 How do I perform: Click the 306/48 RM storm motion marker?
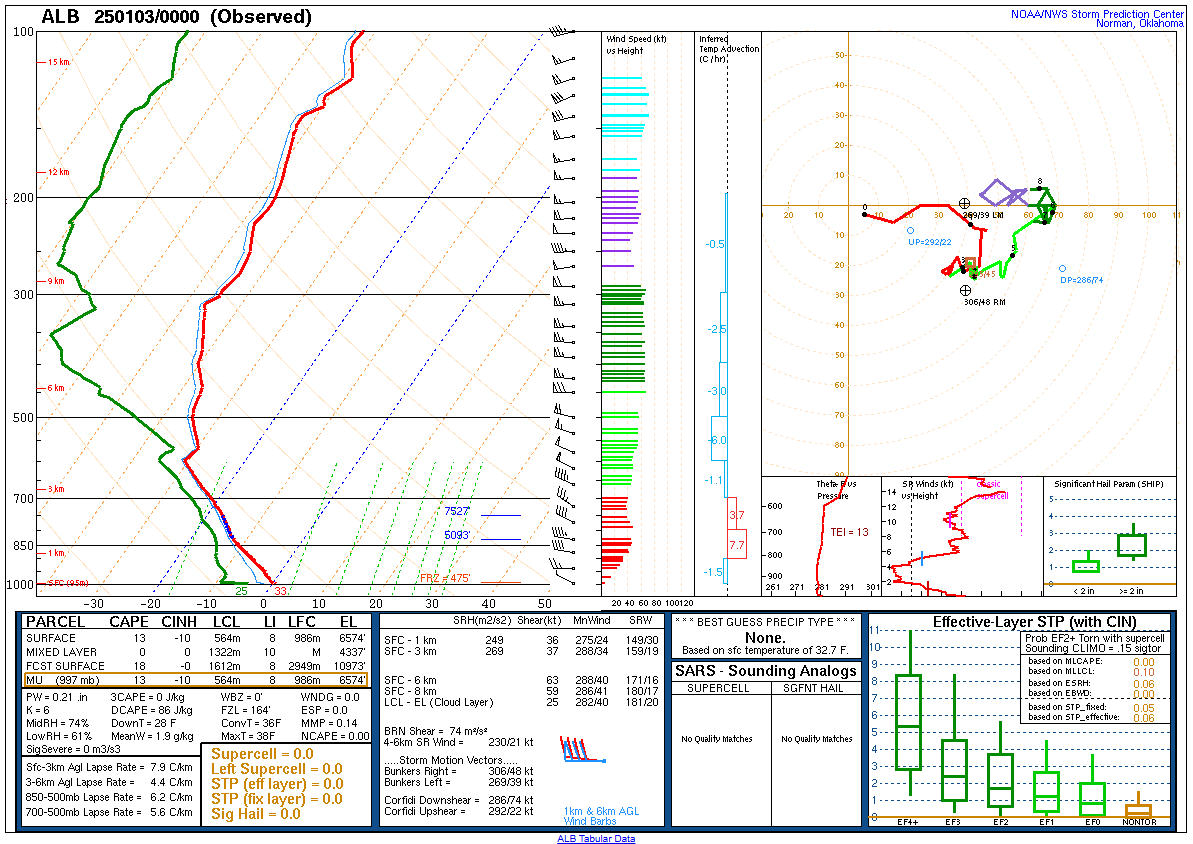tap(966, 291)
